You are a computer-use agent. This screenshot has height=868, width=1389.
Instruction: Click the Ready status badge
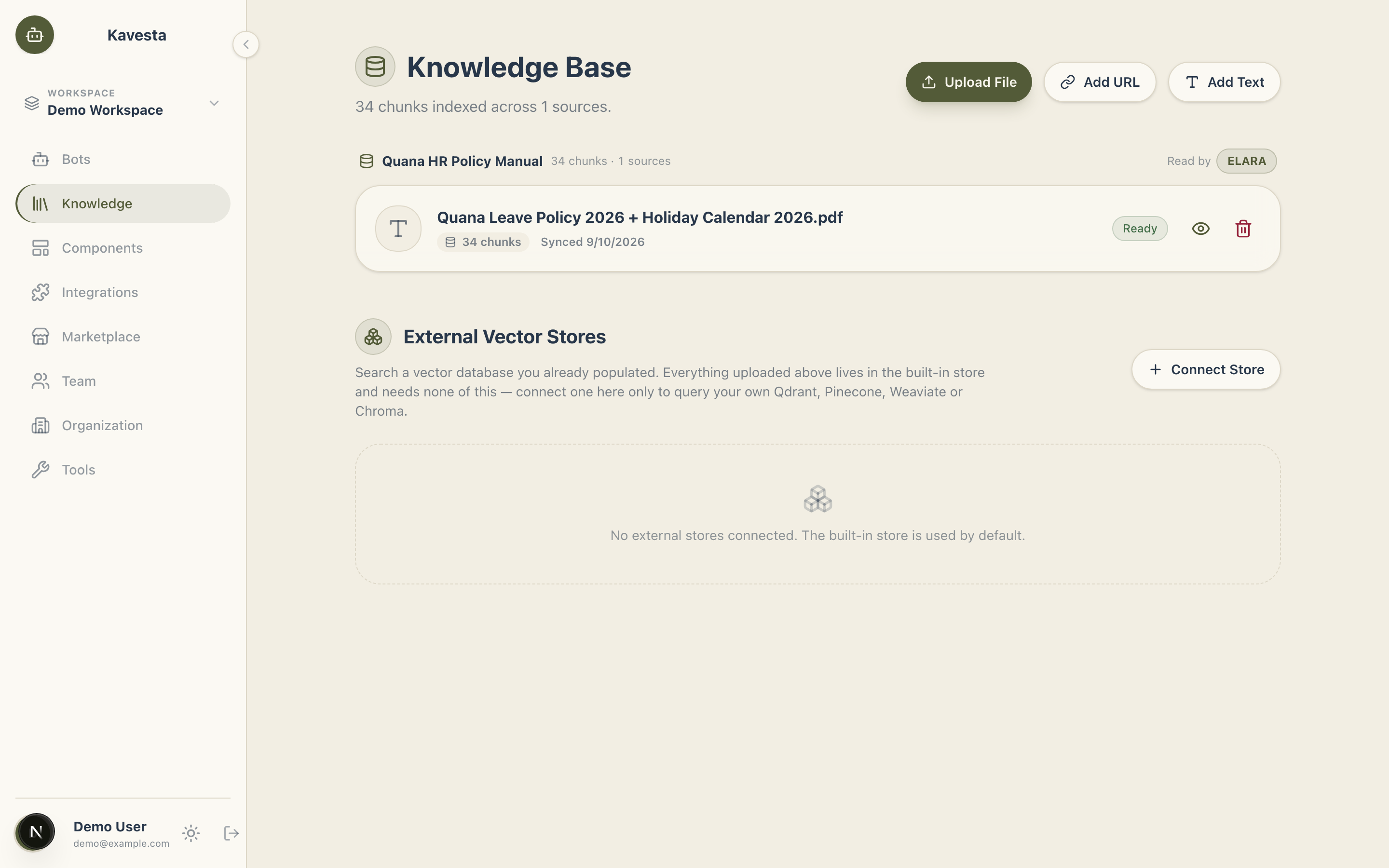point(1139,229)
